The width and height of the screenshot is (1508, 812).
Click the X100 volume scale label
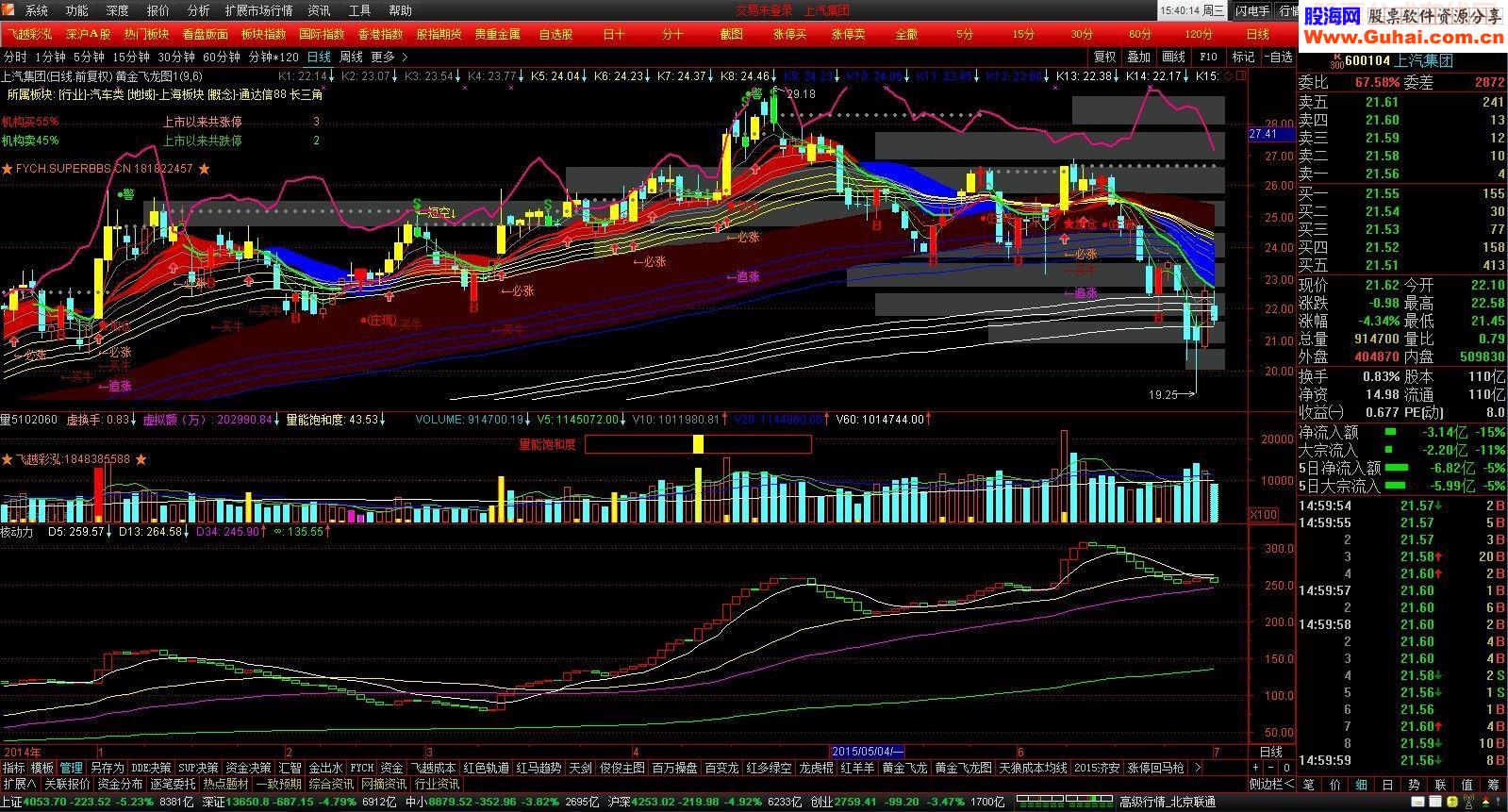[x=1263, y=515]
